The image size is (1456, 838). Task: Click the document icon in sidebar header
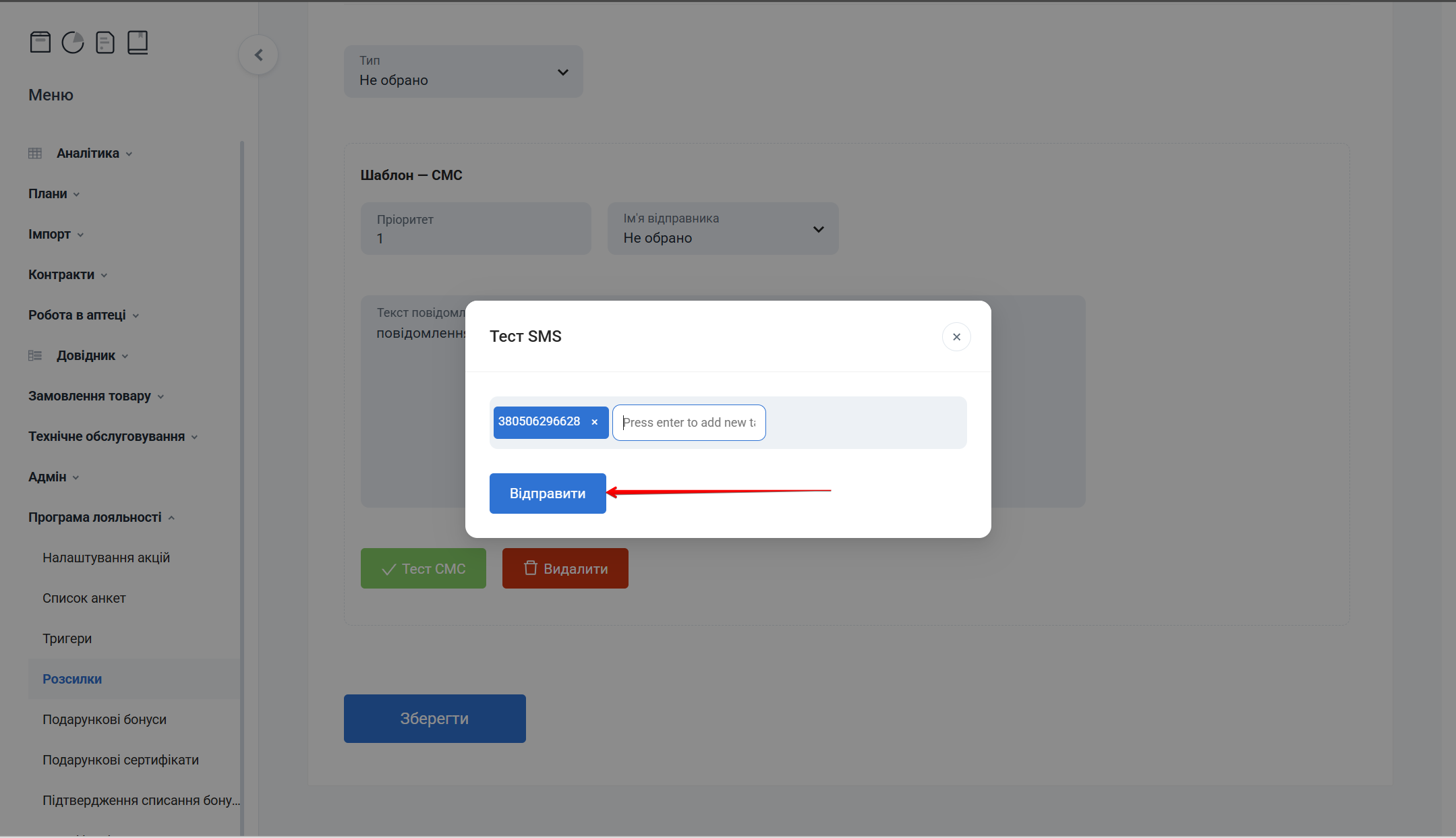click(x=105, y=42)
